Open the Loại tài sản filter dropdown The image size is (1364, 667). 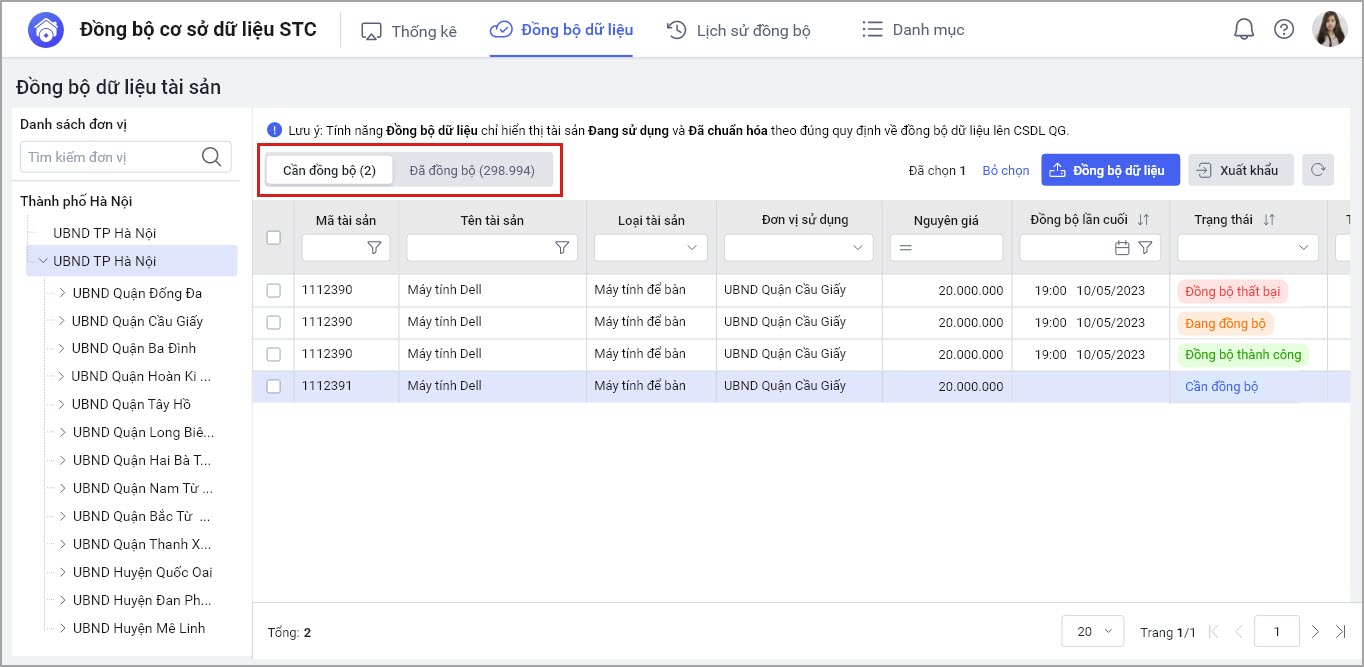[x=650, y=248]
